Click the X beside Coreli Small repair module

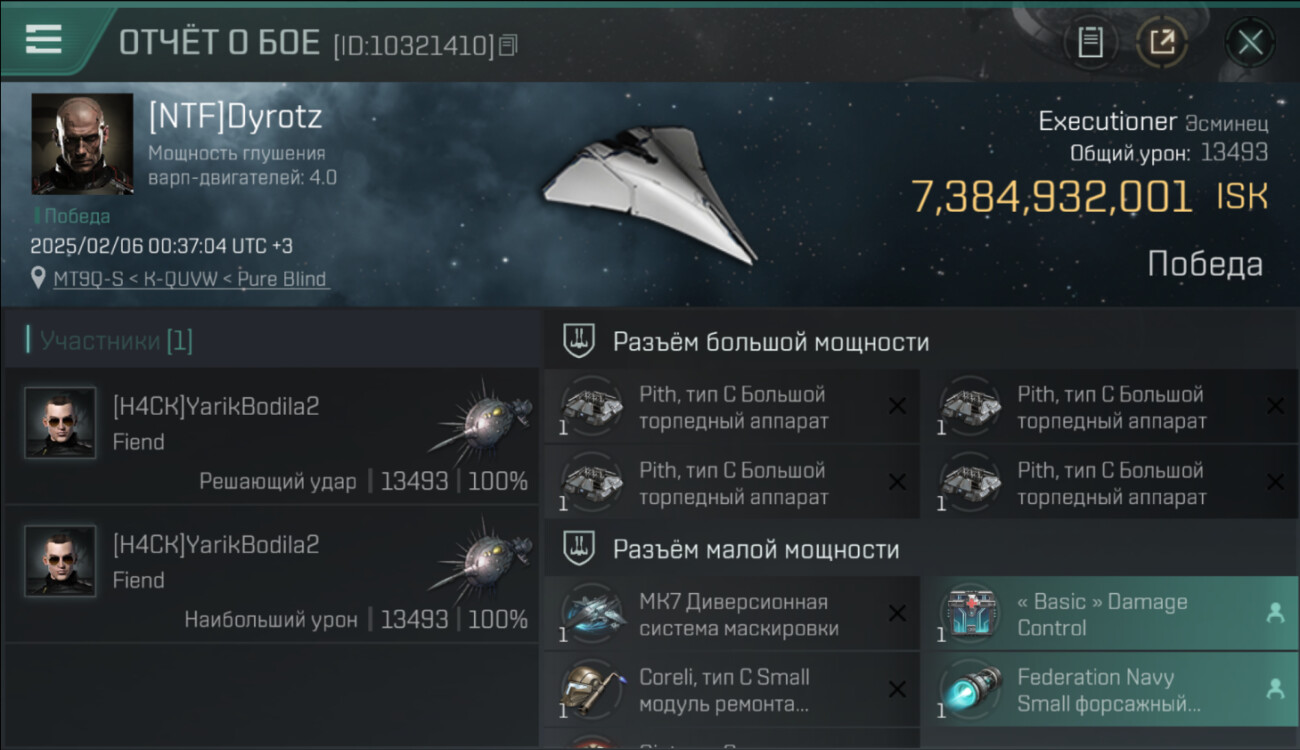(897, 689)
